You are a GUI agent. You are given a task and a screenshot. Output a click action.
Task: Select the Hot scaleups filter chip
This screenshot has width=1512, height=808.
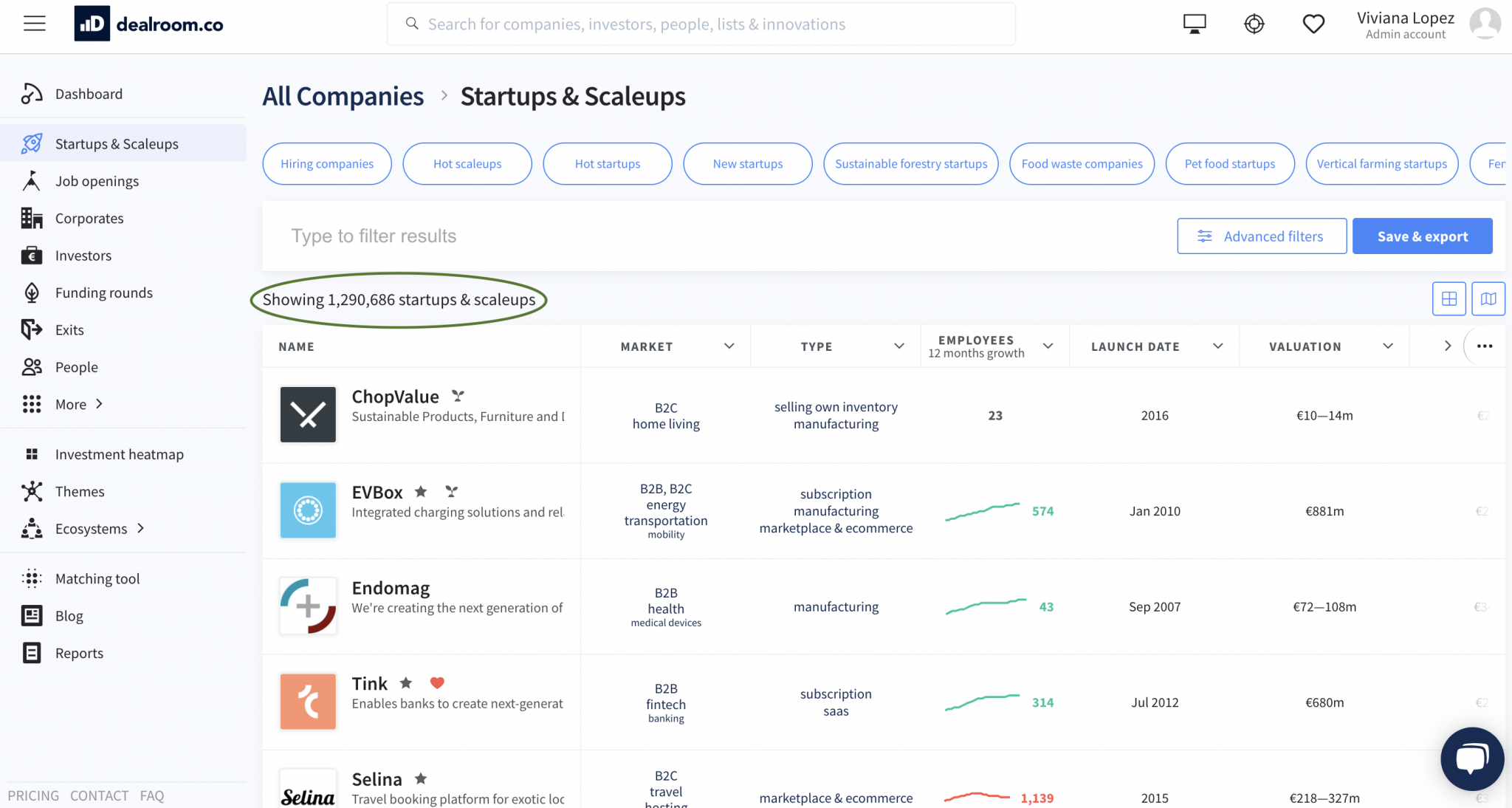(467, 164)
